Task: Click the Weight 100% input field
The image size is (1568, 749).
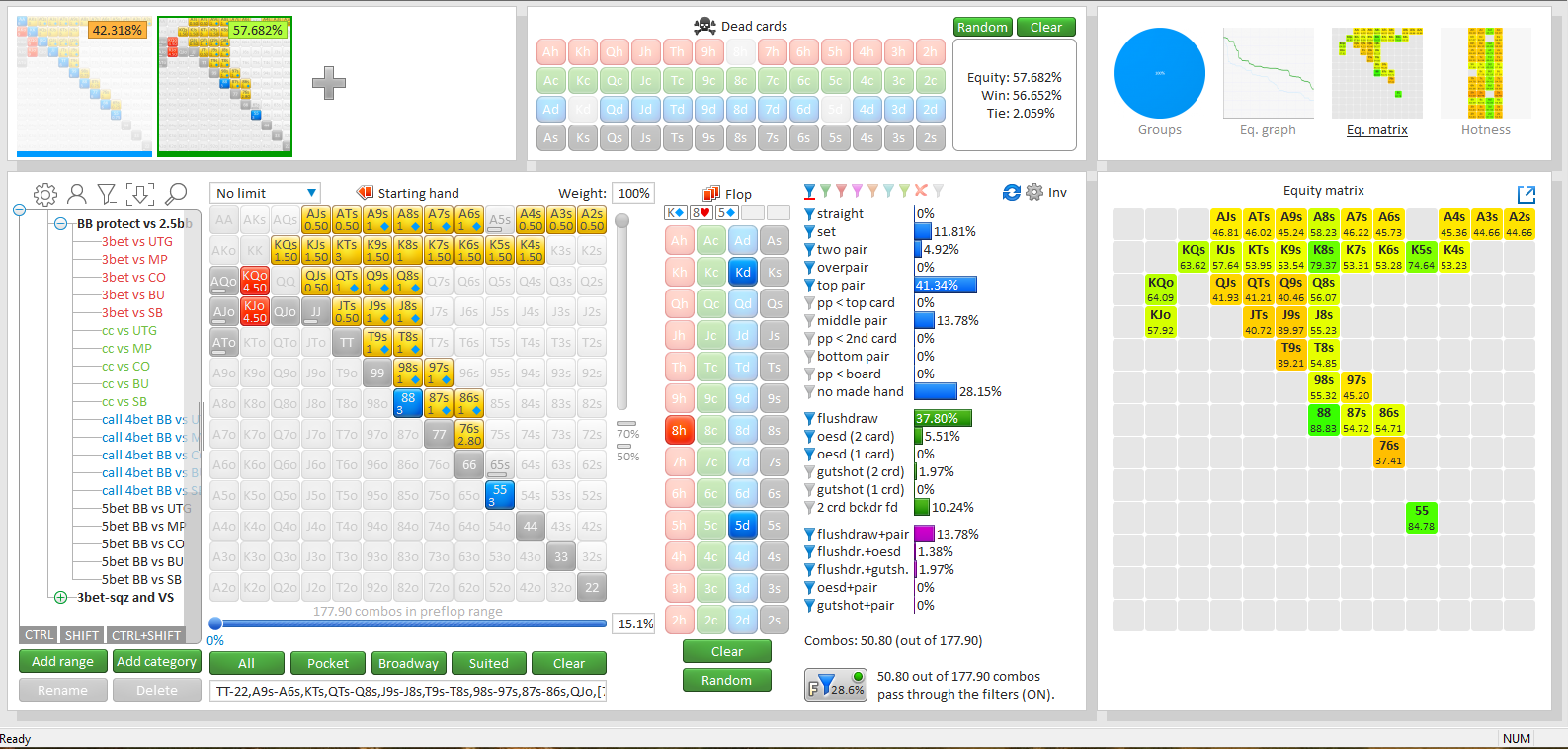Action: click(633, 193)
